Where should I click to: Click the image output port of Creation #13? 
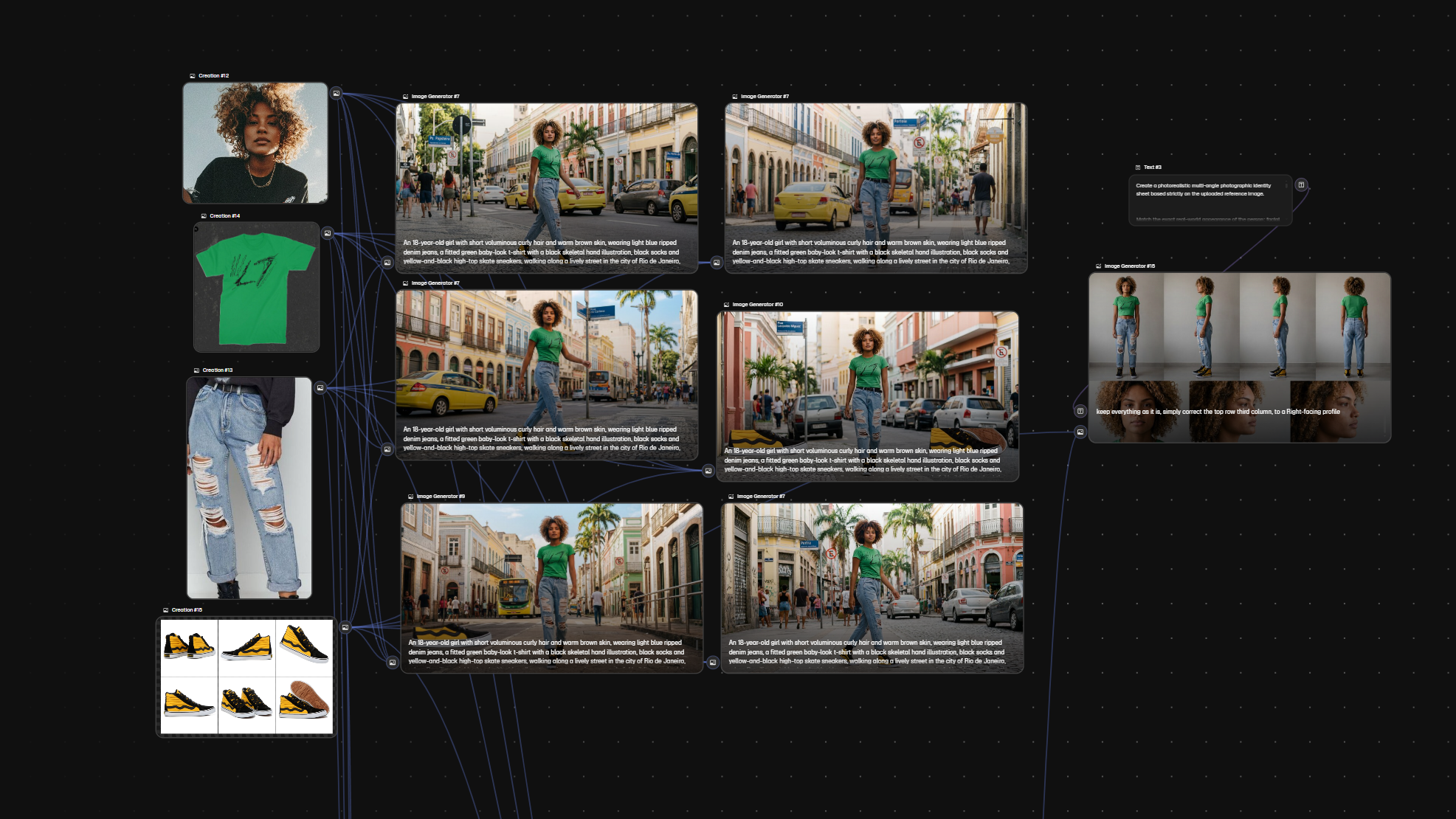[x=320, y=387]
